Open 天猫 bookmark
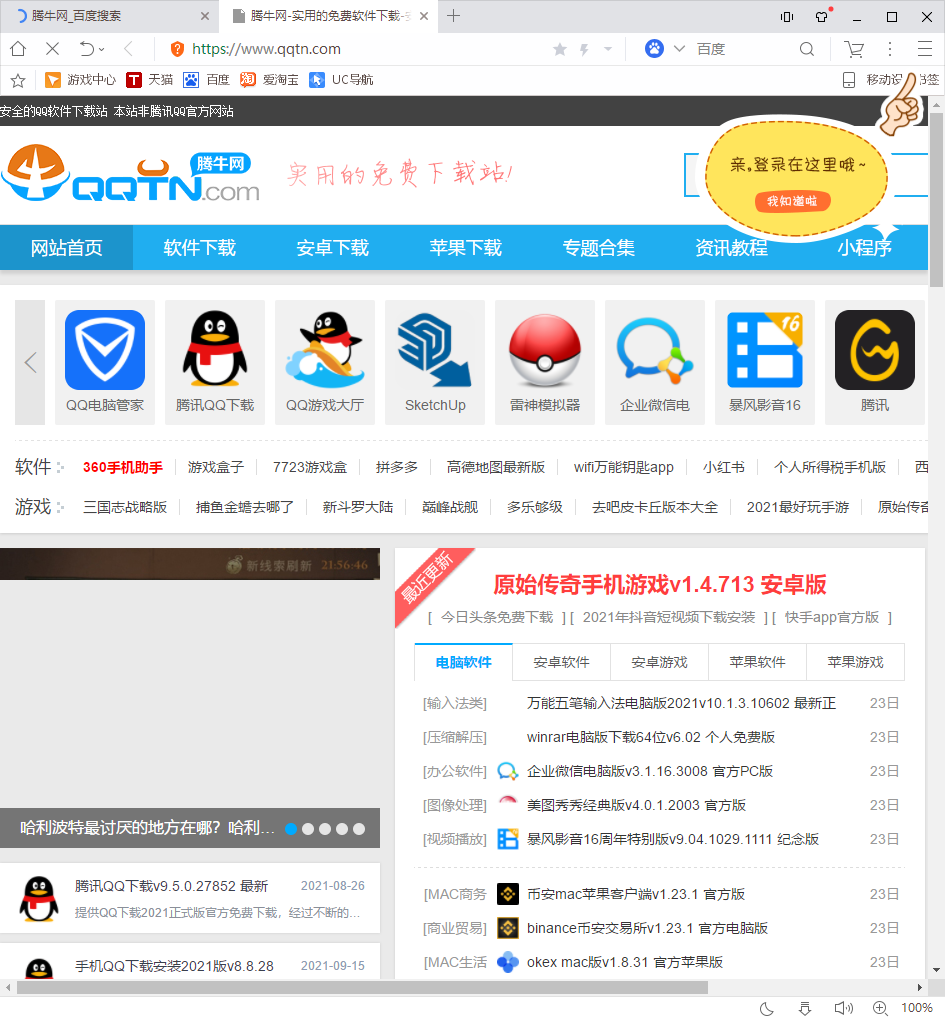The width and height of the screenshot is (945, 1020). point(150,80)
